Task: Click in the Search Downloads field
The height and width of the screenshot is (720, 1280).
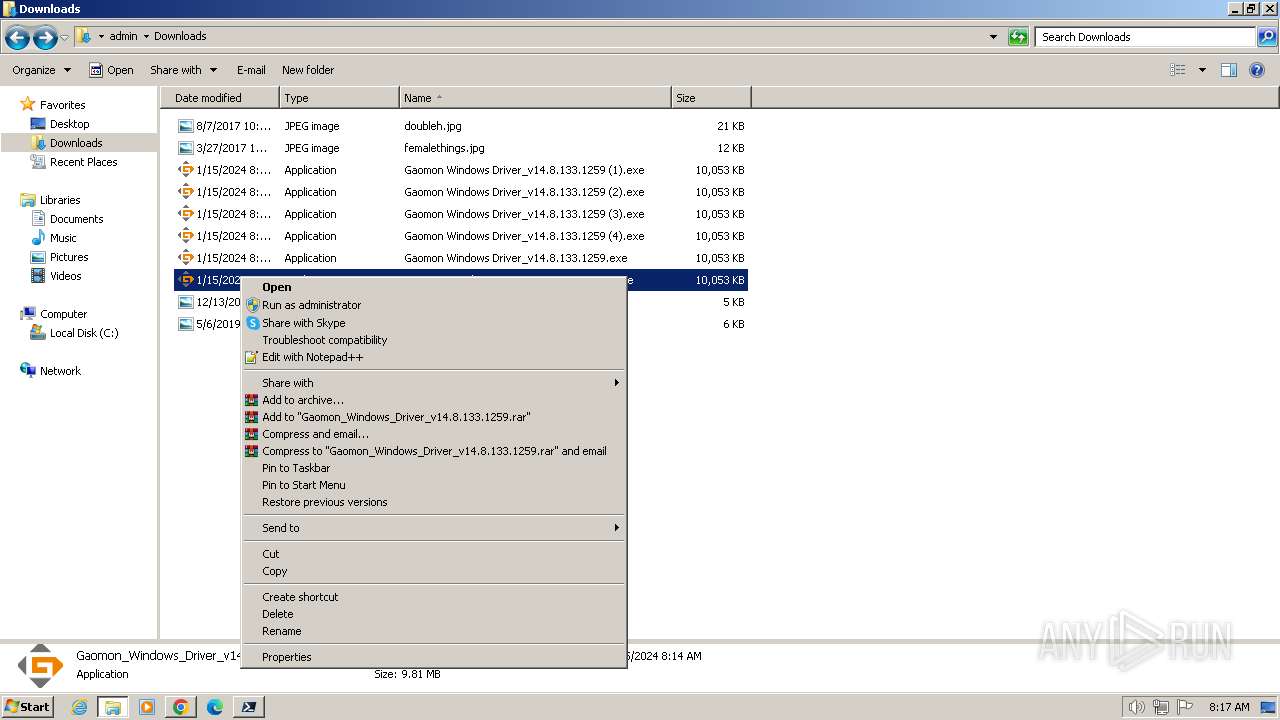Action: pos(1145,37)
